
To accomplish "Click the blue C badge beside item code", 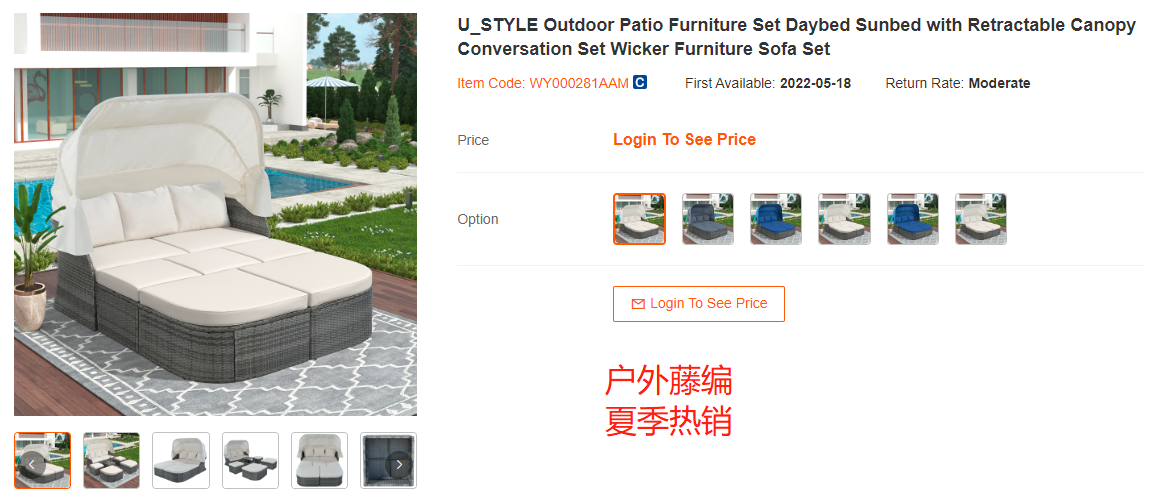I will tap(640, 83).
